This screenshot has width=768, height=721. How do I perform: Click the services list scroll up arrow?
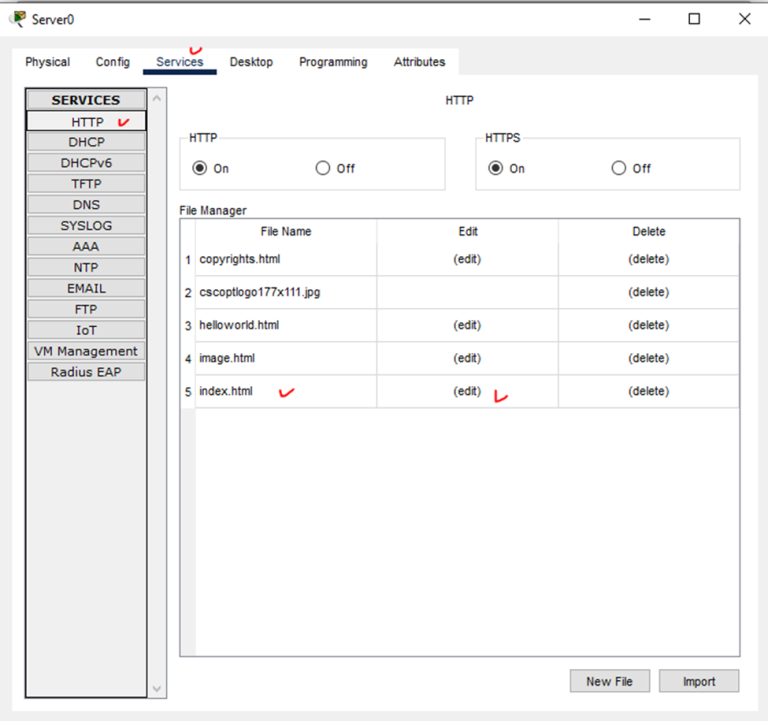click(157, 98)
